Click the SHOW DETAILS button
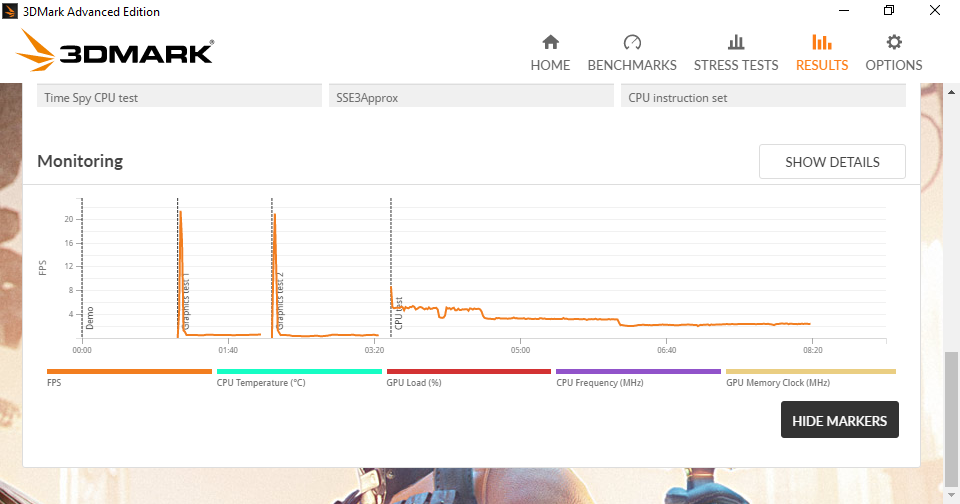 pos(832,162)
